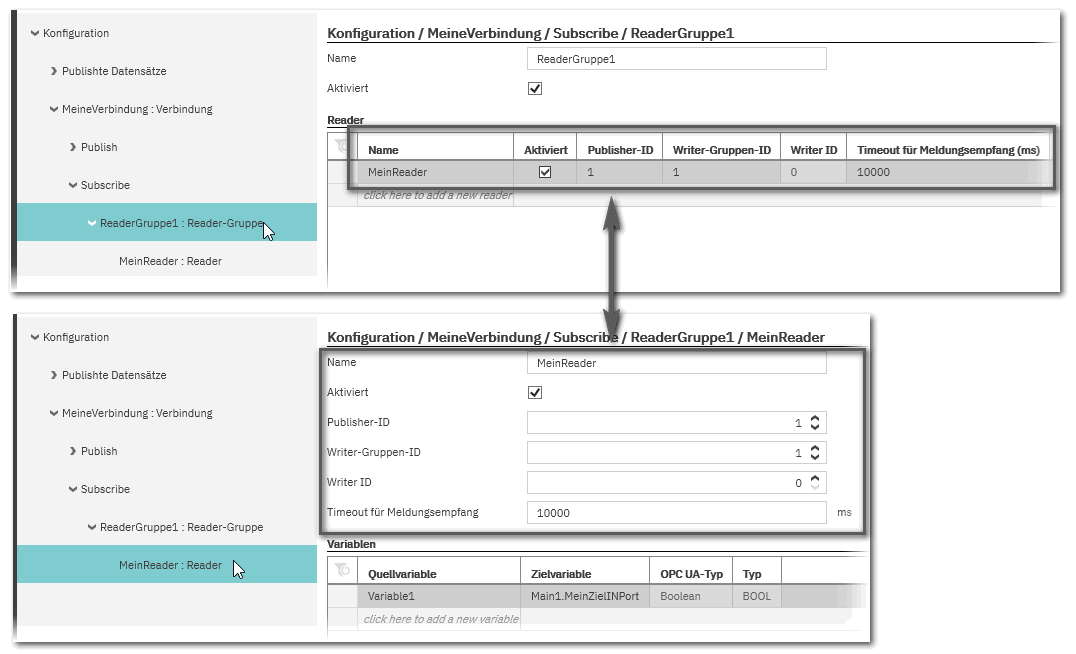Collapse the highlighted ReaderGruppe1 : Reader-Gruppe node
Image resolution: width=1076 pixels, height=654 pixels.
click(91, 223)
